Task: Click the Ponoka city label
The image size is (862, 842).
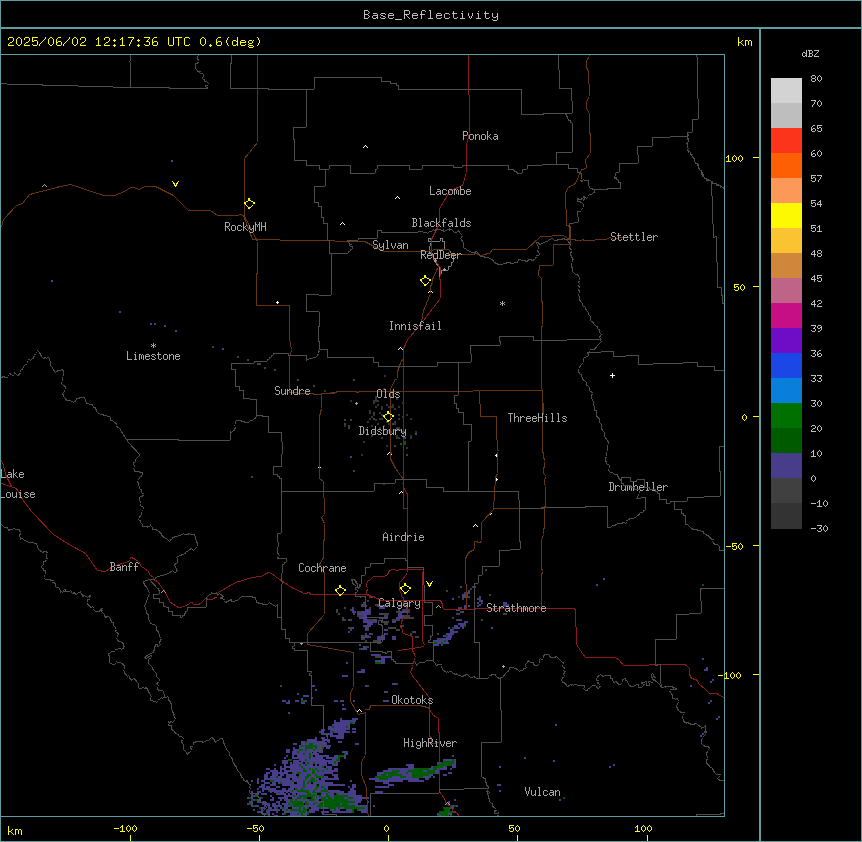Action: pyautogui.click(x=480, y=136)
